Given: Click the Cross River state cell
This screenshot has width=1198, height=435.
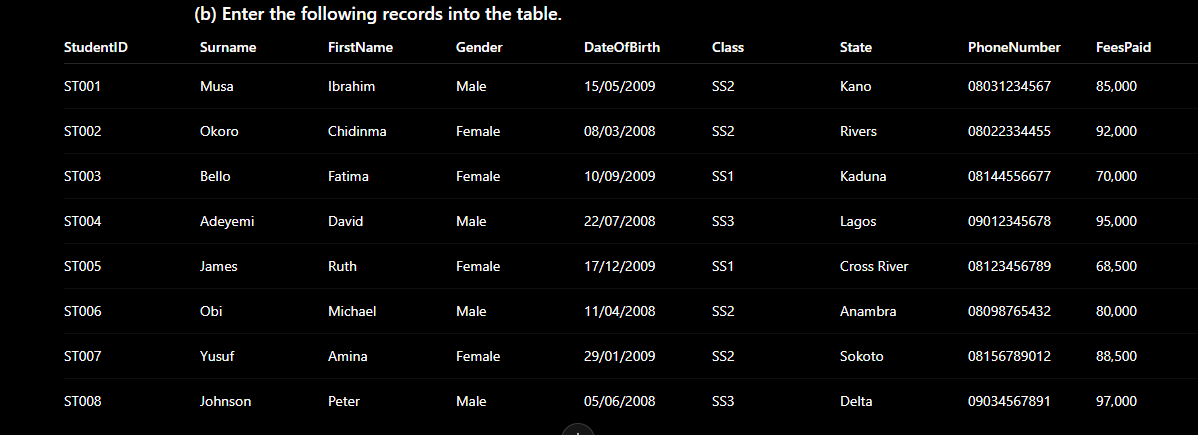Looking at the screenshot, I should pyautogui.click(x=874, y=267).
